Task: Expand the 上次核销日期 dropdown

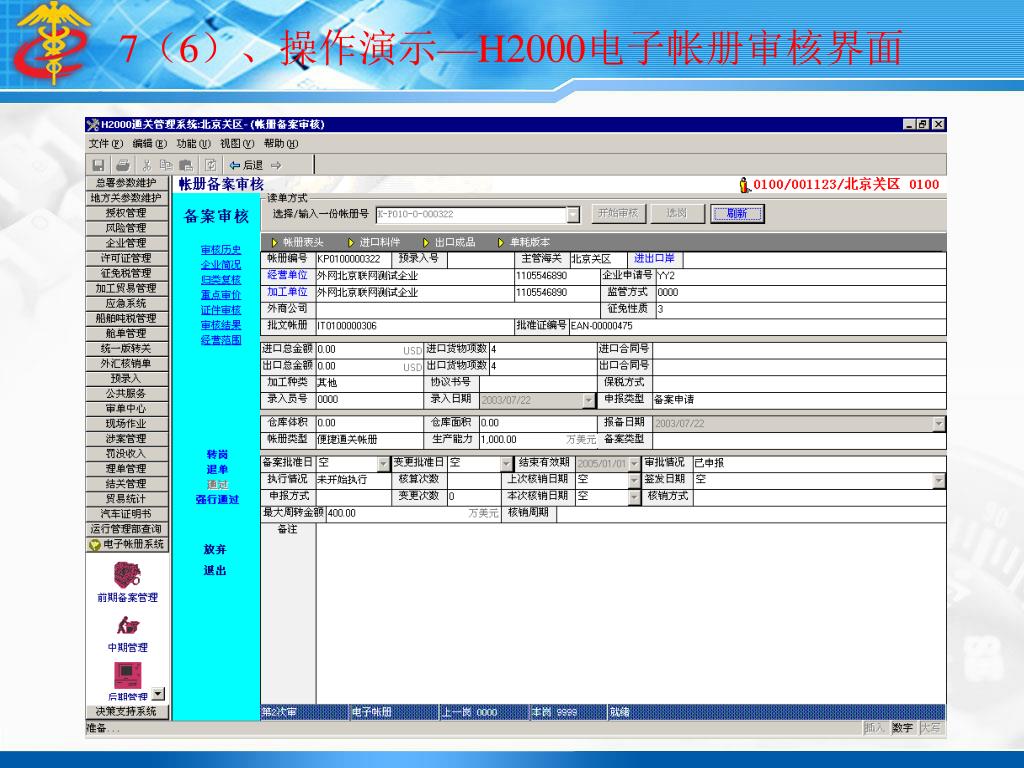Action: tap(633, 480)
